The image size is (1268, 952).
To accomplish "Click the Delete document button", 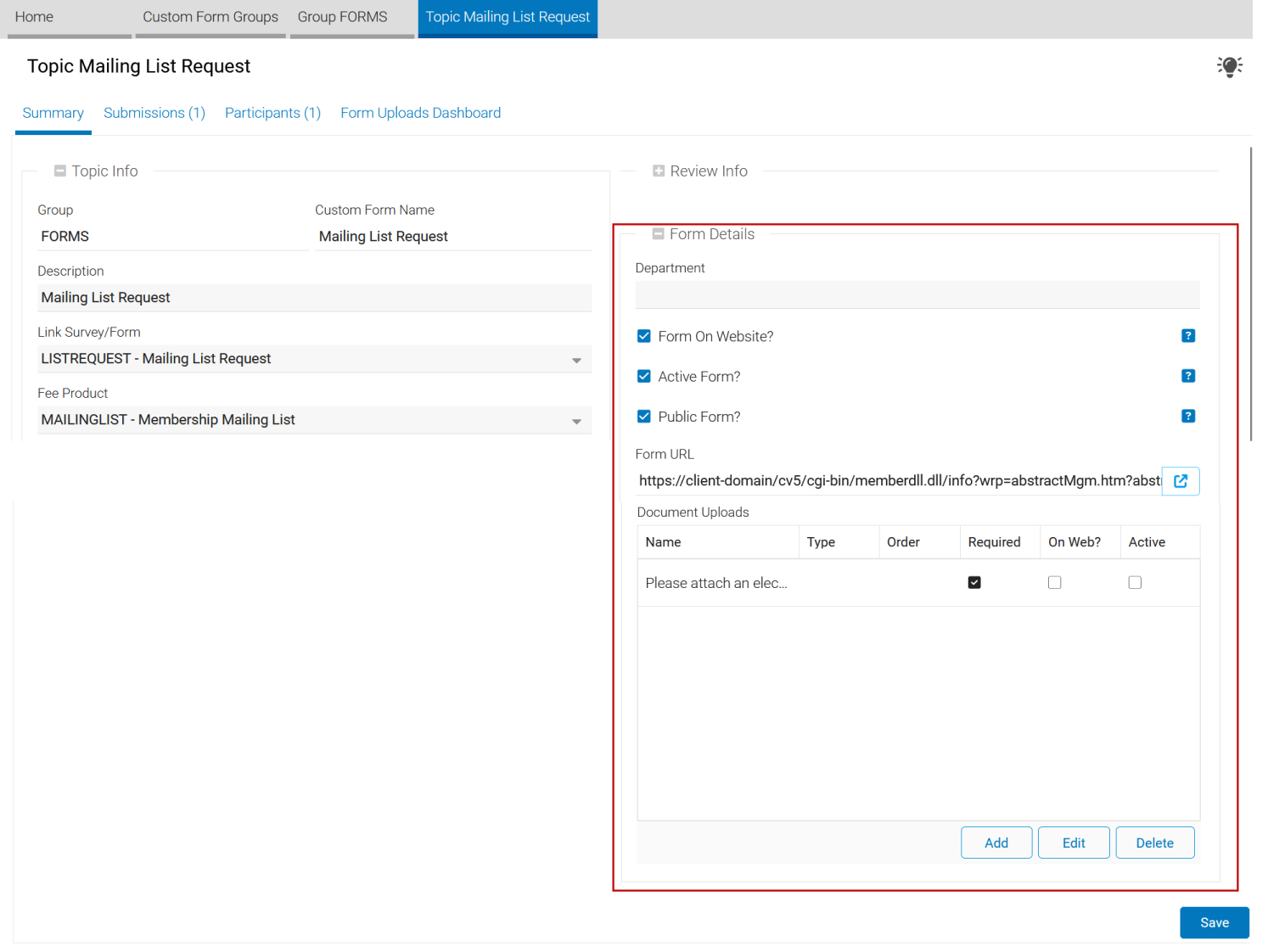I will click(1154, 843).
